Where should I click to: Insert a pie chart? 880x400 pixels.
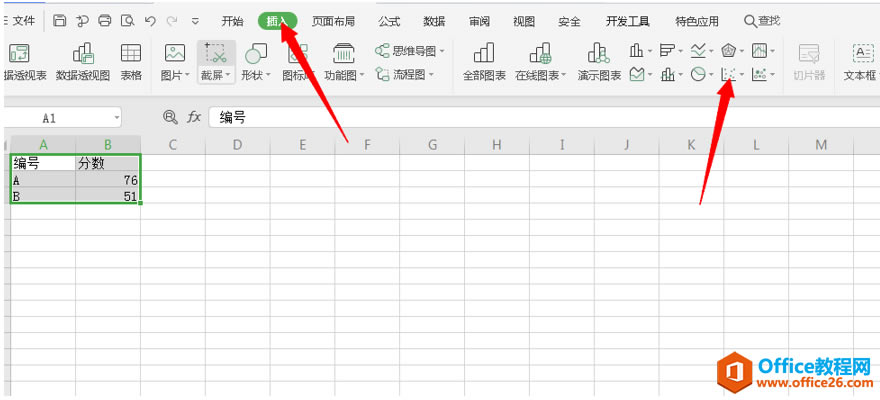point(698,74)
